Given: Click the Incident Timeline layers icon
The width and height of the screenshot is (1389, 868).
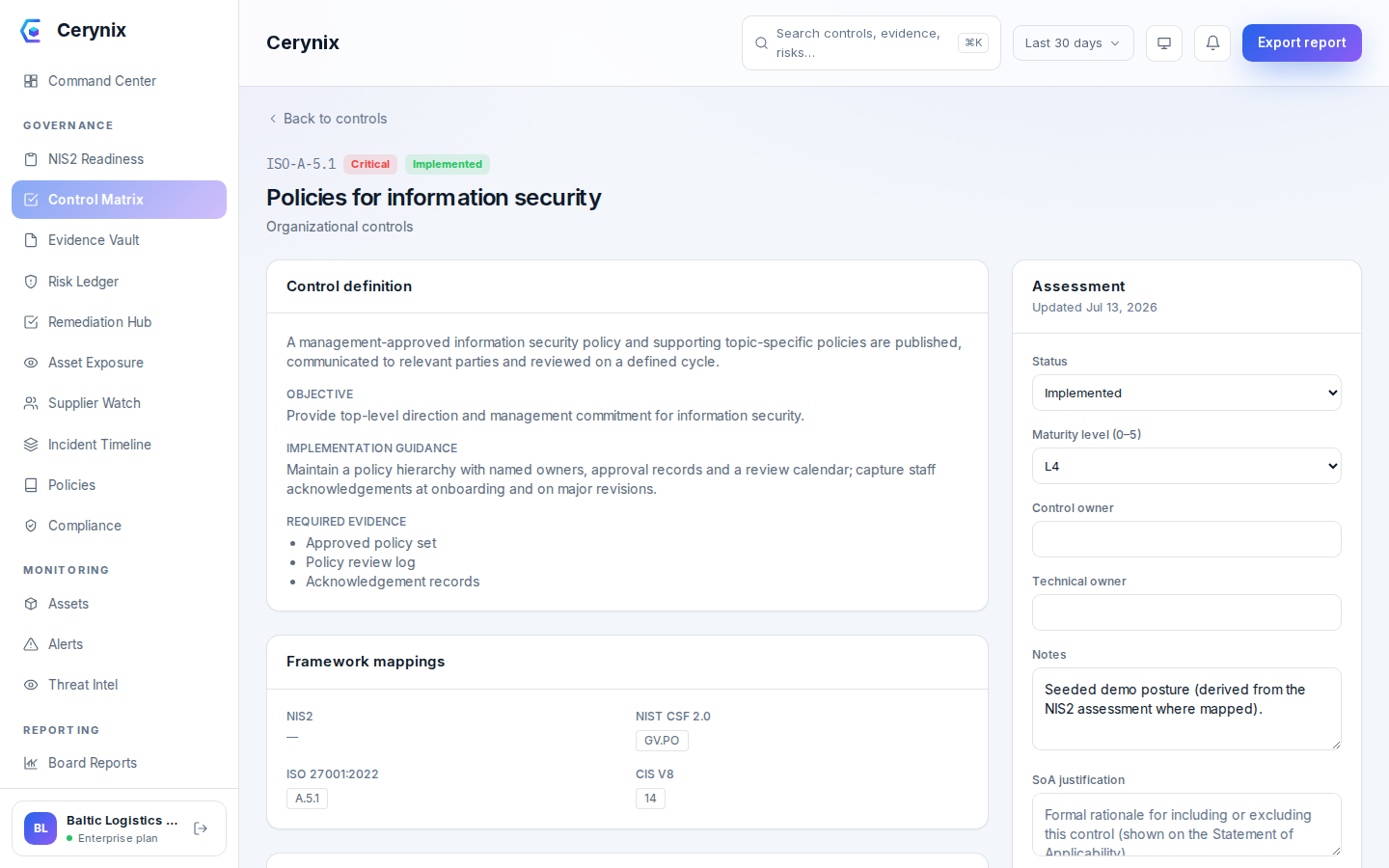Looking at the screenshot, I should point(31,445).
